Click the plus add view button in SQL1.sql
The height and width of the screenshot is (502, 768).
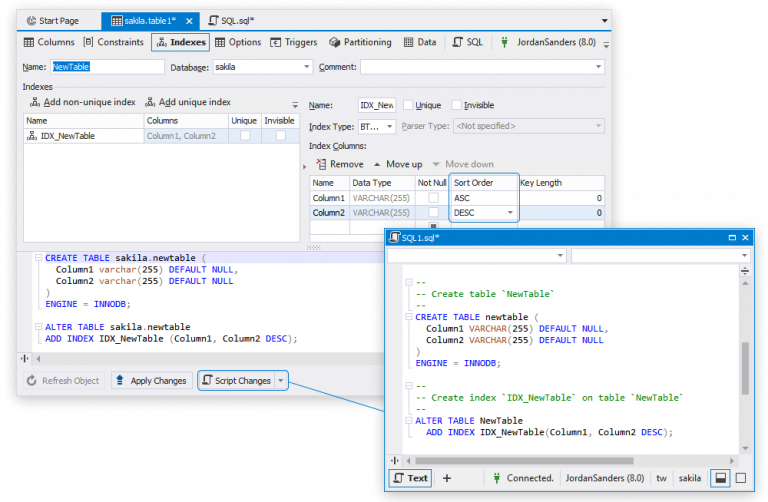[x=447, y=478]
